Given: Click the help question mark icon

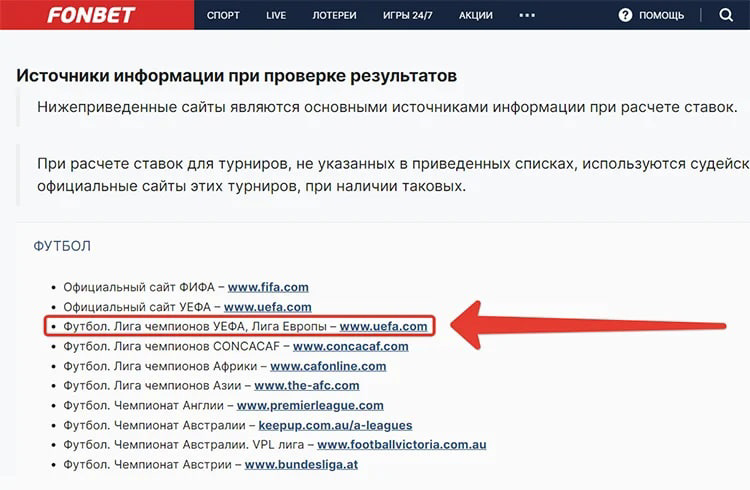Looking at the screenshot, I should coord(626,15).
